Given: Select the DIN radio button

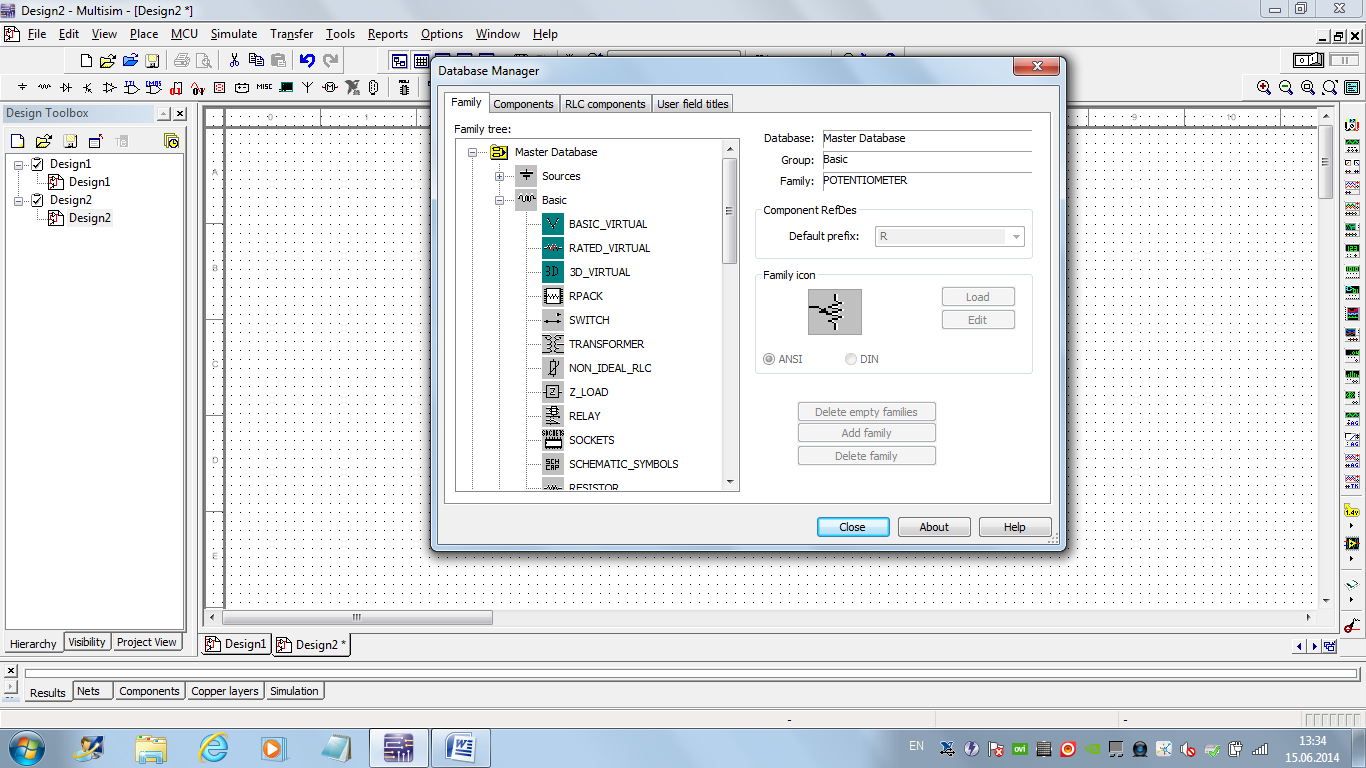Looking at the screenshot, I should (x=850, y=359).
